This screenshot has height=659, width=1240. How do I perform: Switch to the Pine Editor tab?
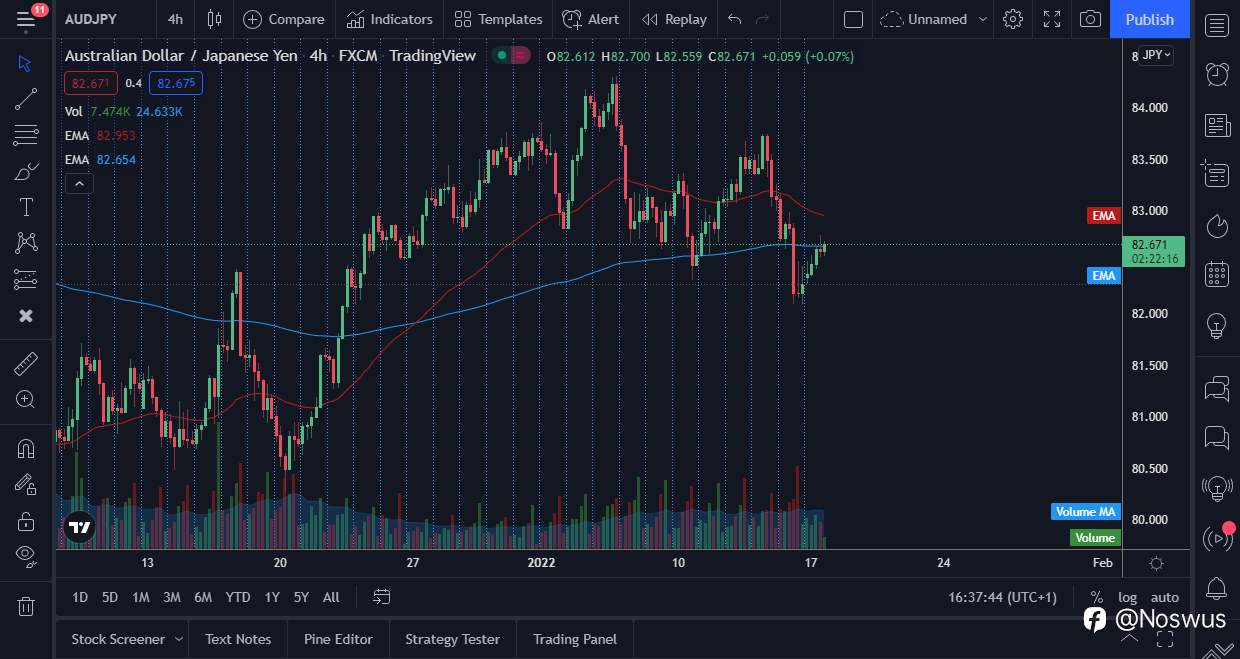[x=338, y=639]
